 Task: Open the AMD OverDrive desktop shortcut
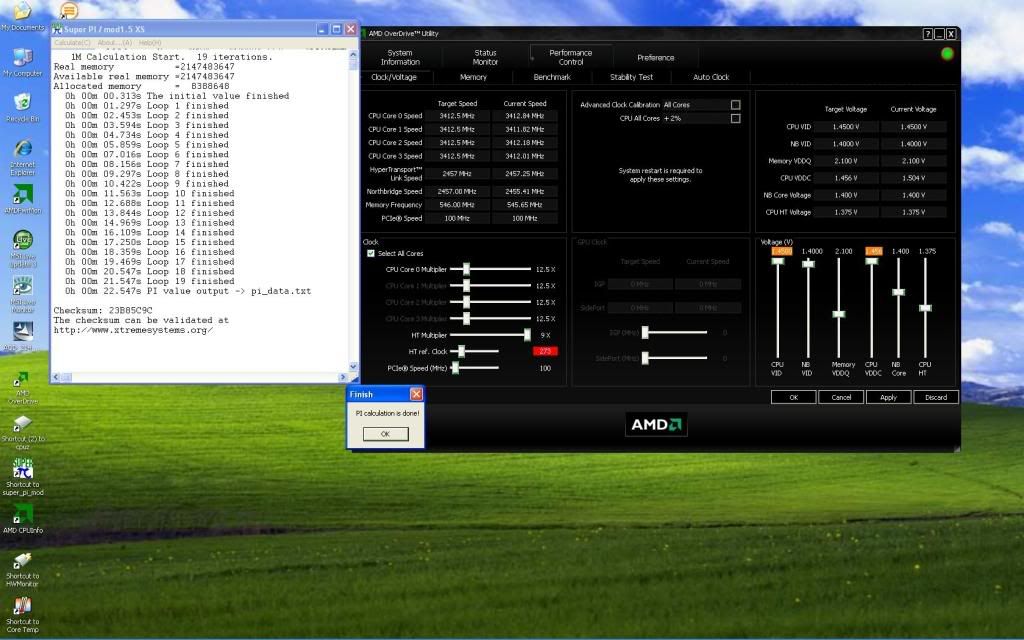pyautogui.click(x=22, y=389)
